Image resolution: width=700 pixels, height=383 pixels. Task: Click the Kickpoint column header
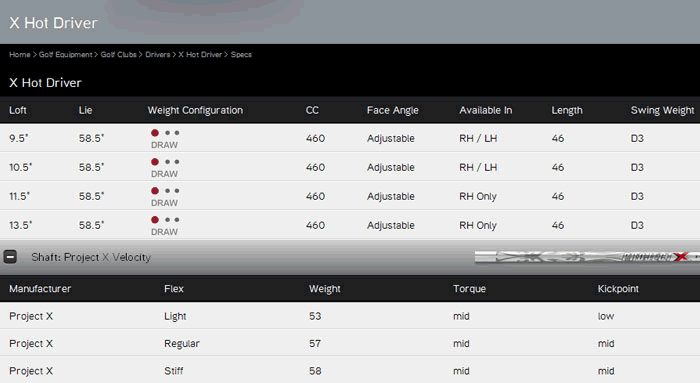click(x=618, y=289)
